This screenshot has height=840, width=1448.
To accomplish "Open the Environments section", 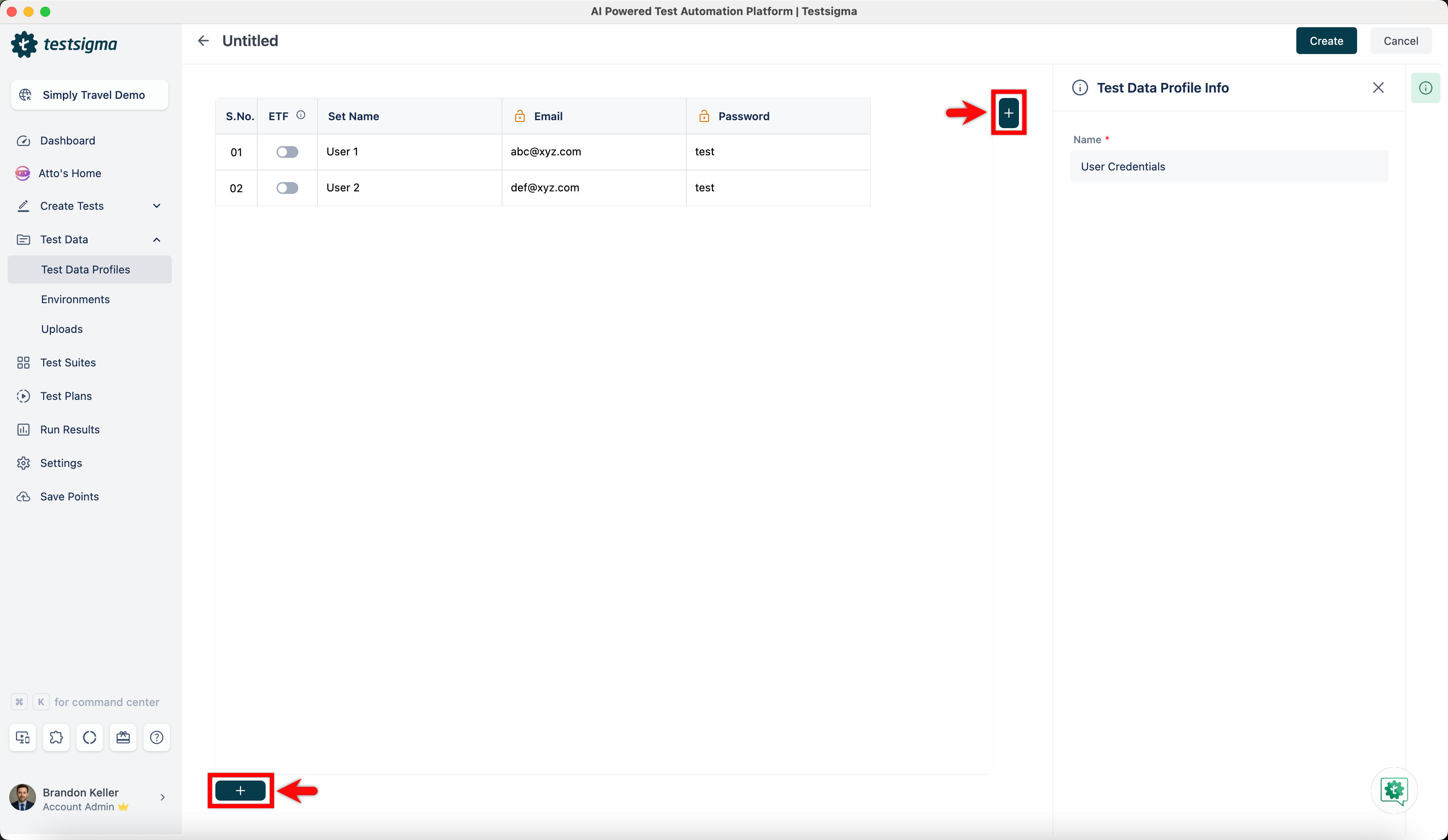I will pos(75,299).
